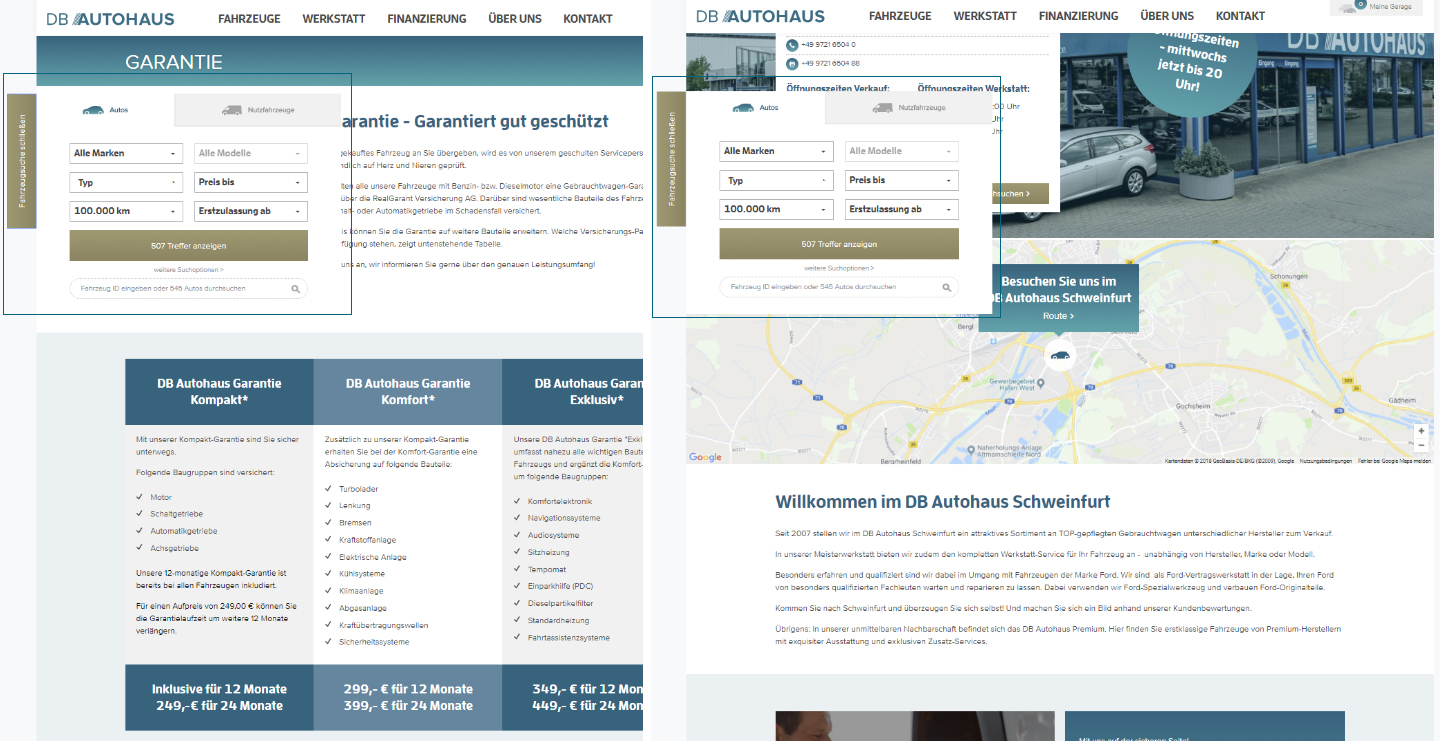Click the magnifier search icon on Schweinfurt homepage
Viewport: 1440px width, 741px height.
[946, 287]
